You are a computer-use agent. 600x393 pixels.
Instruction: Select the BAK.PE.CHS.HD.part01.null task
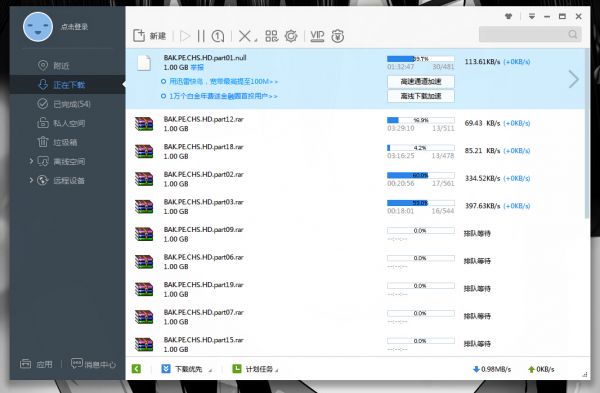[x=355, y=78]
